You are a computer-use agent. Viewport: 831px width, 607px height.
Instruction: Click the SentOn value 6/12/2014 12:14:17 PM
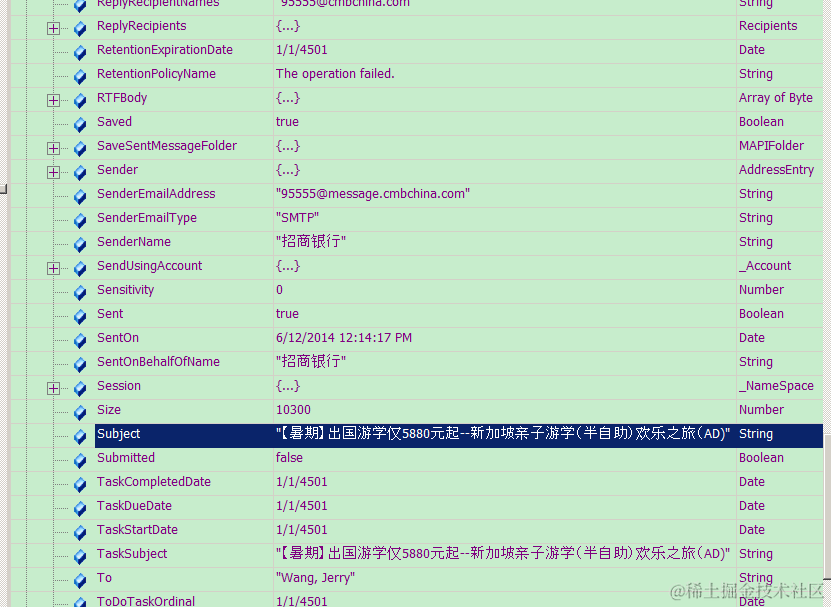point(343,338)
